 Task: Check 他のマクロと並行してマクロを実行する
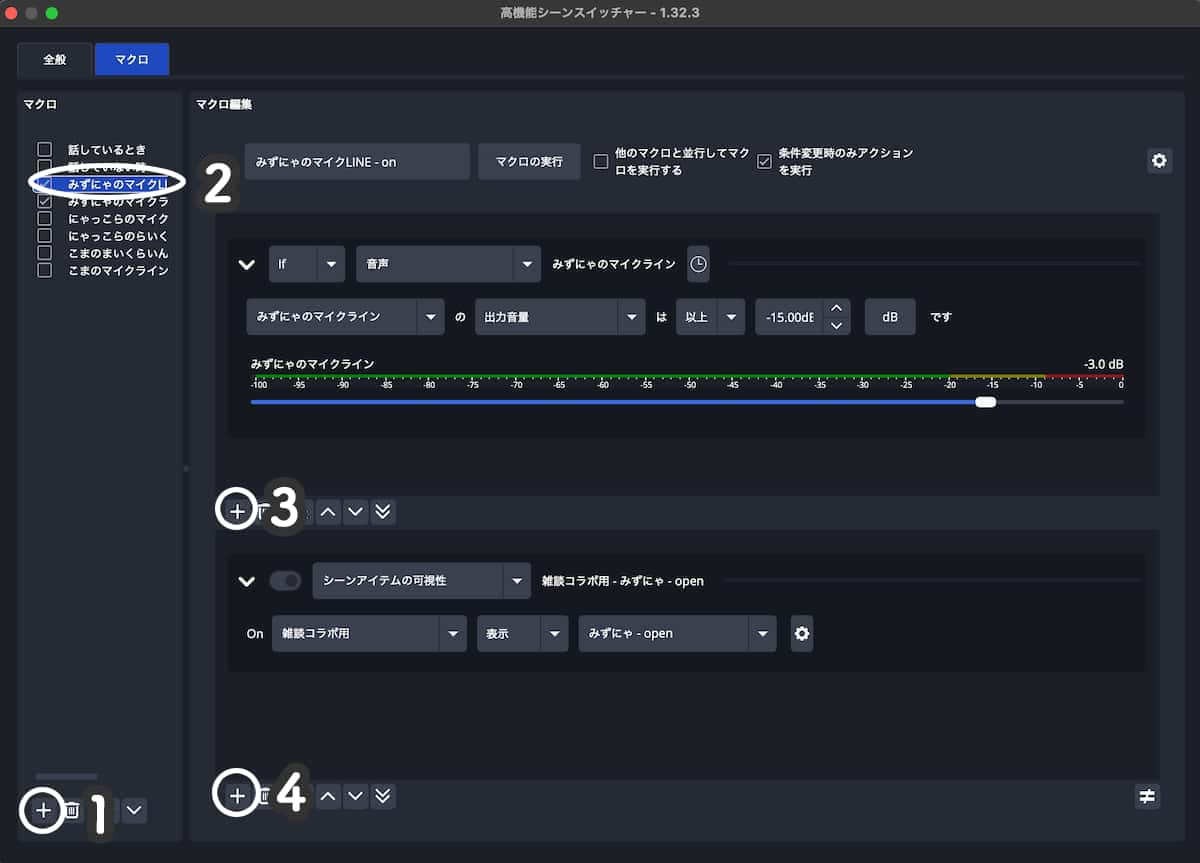(x=601, y=161)
